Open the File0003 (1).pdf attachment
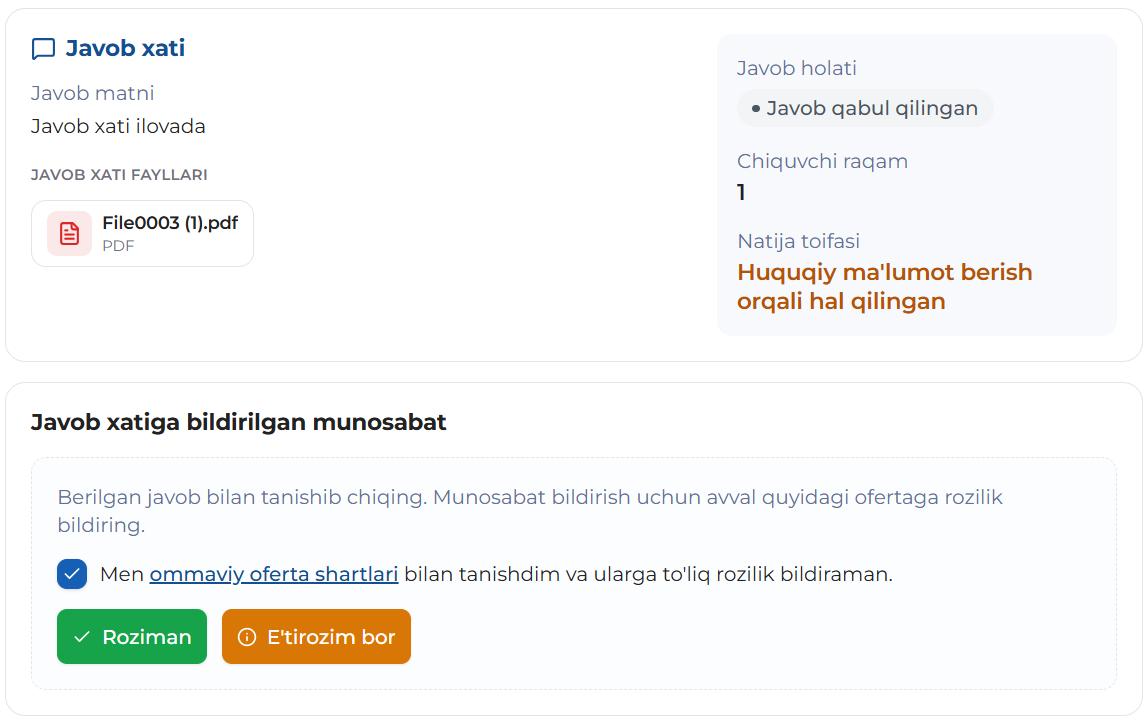Viewport: 1147px width, 721px height. point(143,233)
